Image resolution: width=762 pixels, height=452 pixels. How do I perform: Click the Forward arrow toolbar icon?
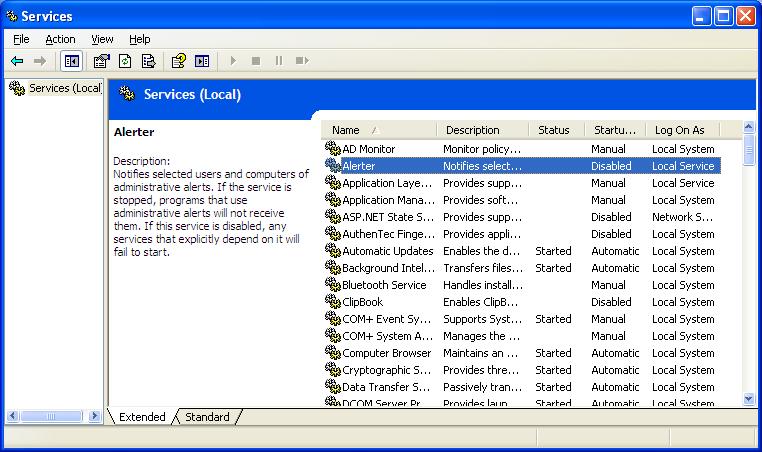(x=40, y=61)
